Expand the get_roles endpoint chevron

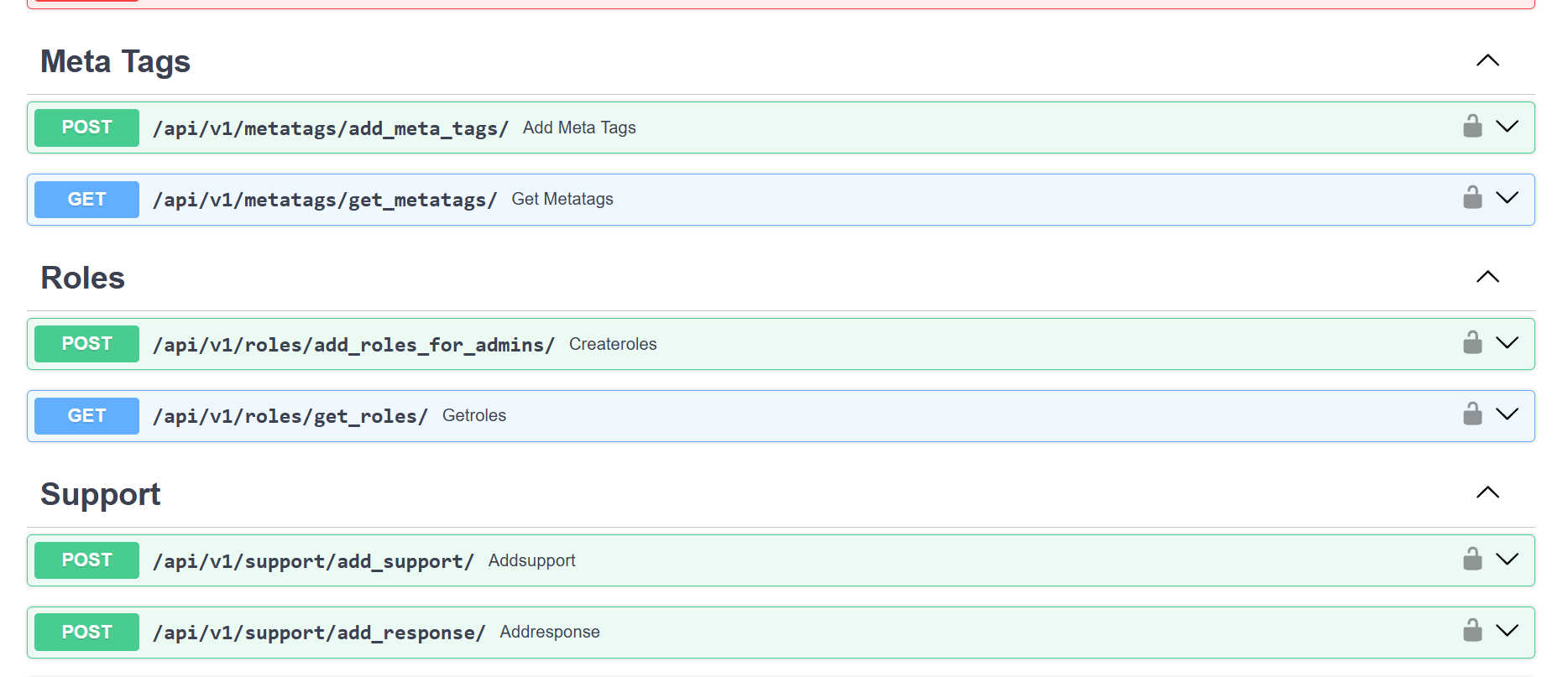1507,414
